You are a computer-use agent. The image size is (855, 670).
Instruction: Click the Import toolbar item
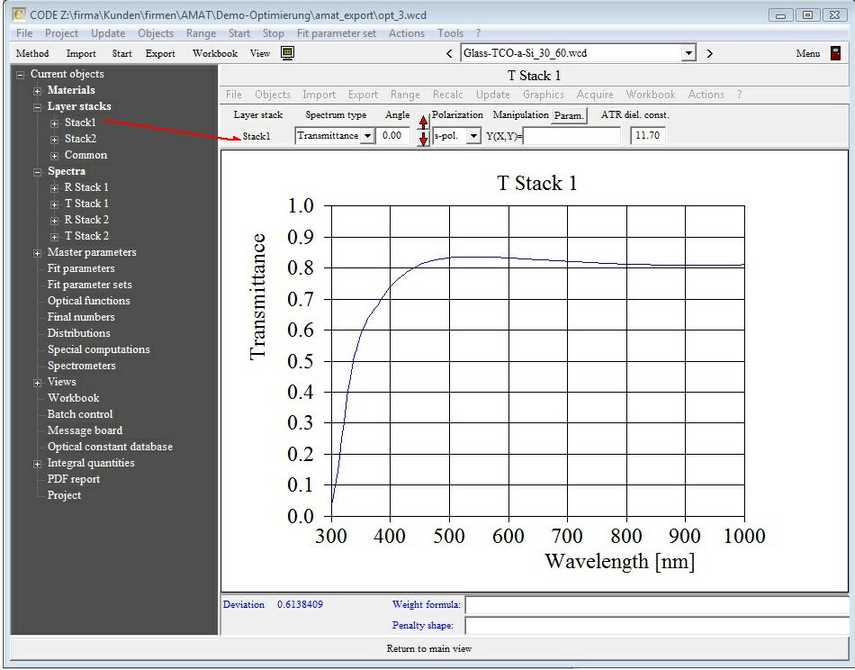tap(81, 53)
